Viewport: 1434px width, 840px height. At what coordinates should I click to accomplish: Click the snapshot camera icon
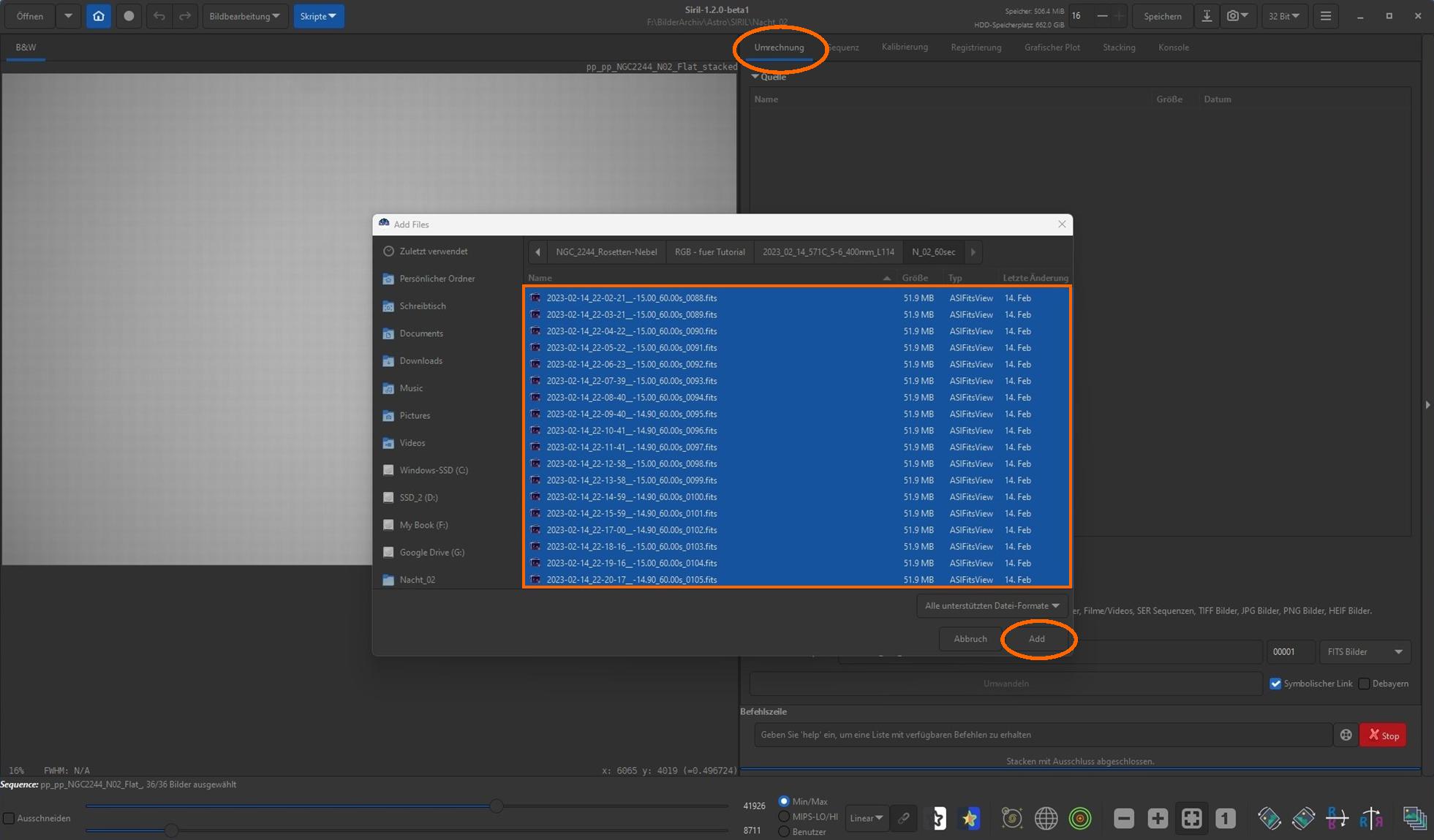click(x=1233, y=16)
